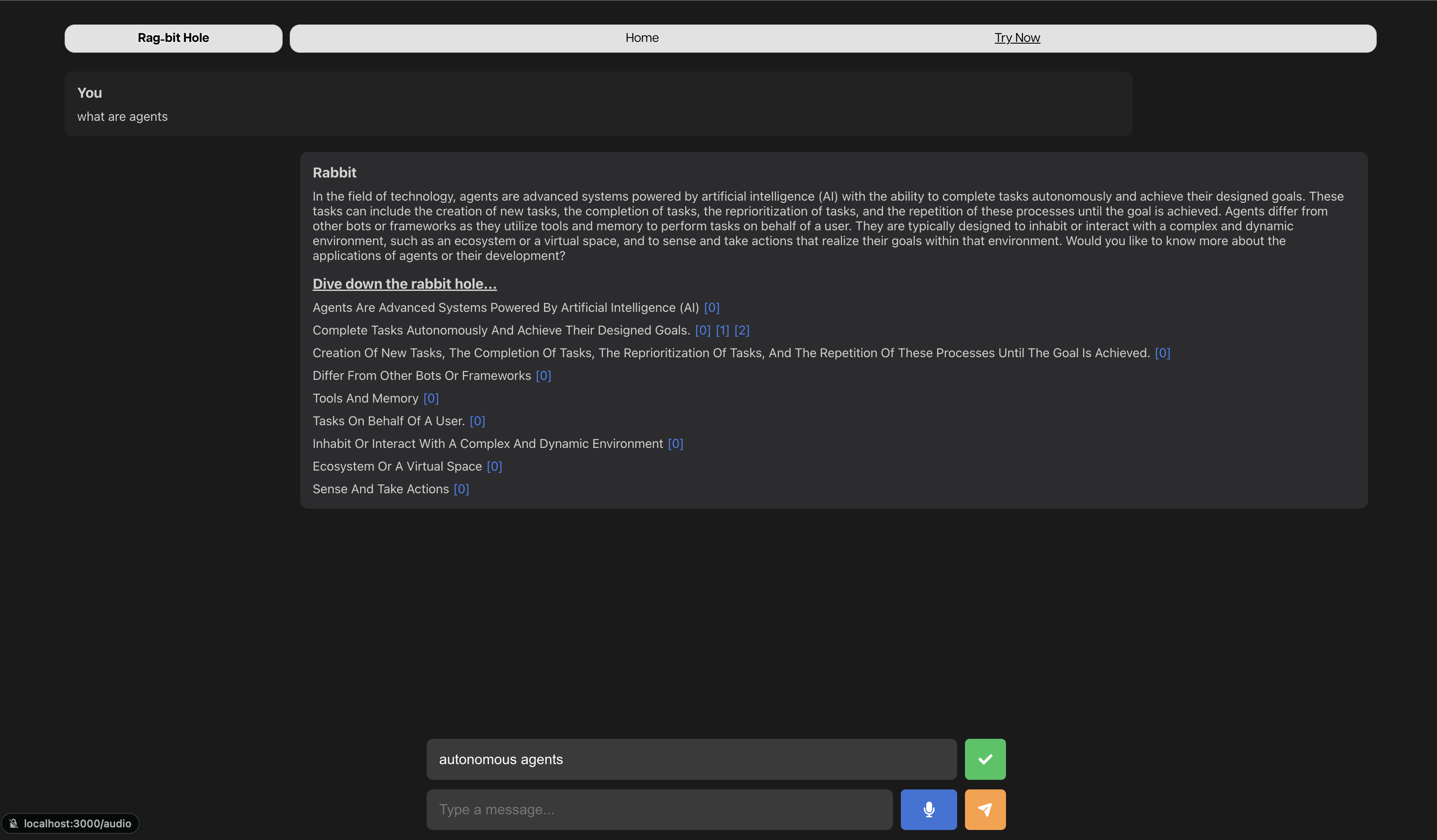Image resolution: width=1437 pixels, height=840 pixels.
Task: Open the Rag-bit Hole brand button
Action: pos(173,38)
